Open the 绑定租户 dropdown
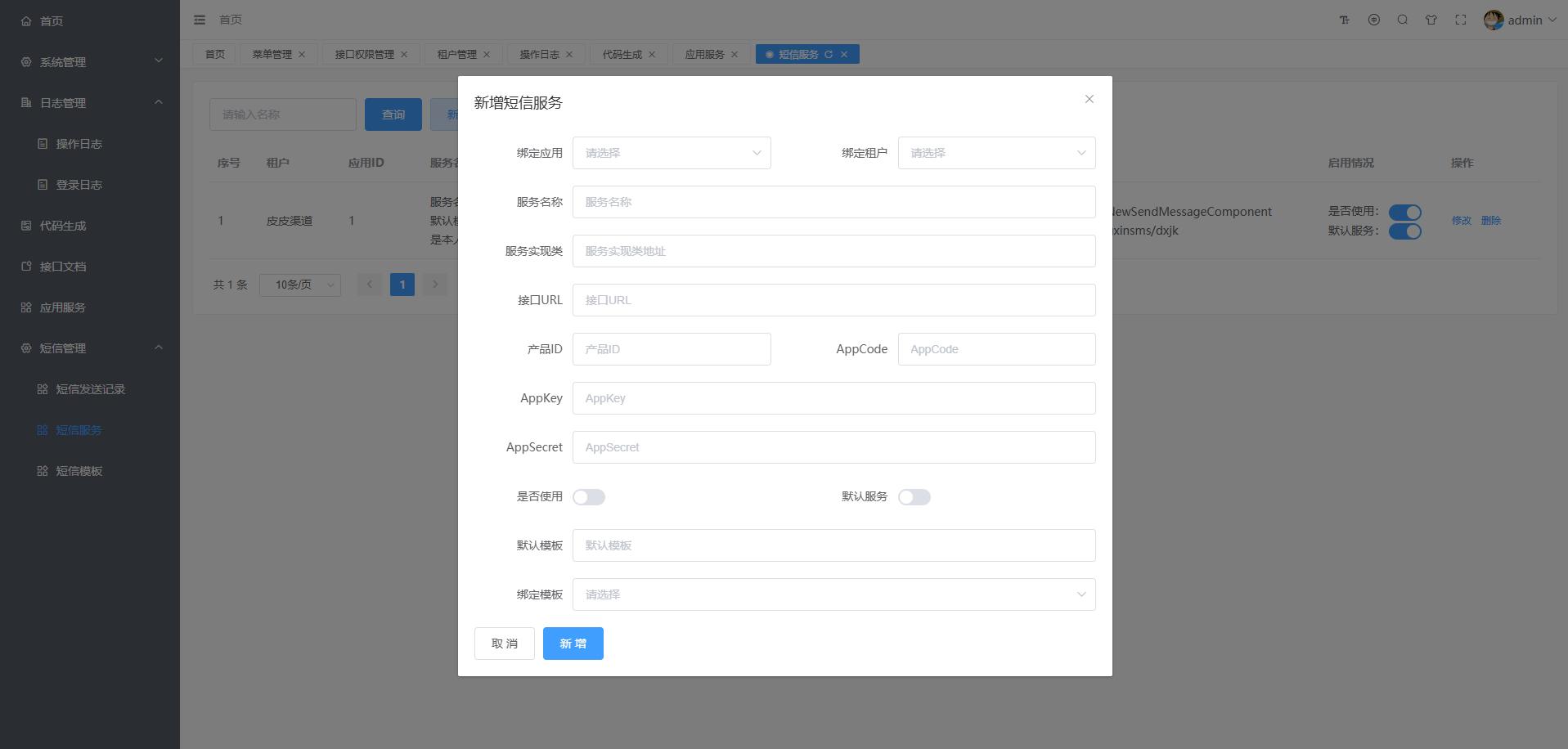 tap(997, 153)
